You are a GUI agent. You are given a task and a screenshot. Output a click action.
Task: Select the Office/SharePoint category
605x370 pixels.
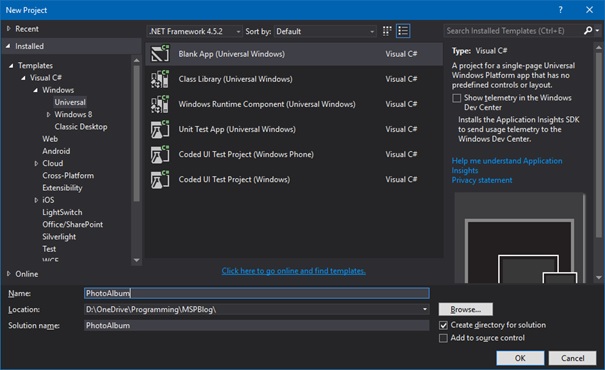pyautogui.click(x=73, y=225)
